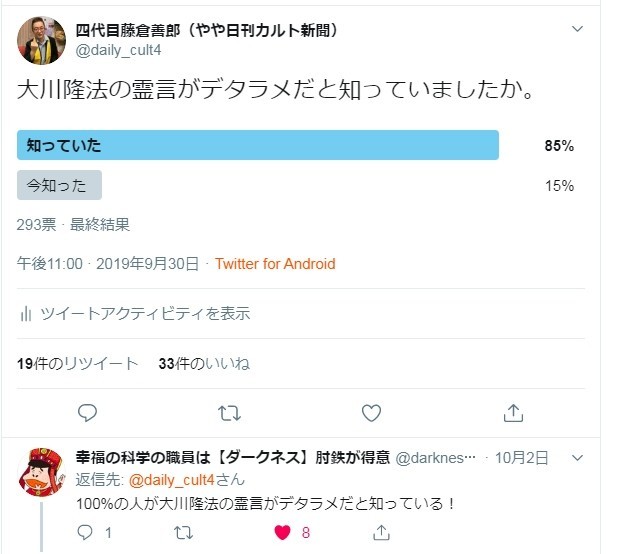Unlike the reply tweet with red heart
This screenshot has height=554, width=618.
[283, 533]
